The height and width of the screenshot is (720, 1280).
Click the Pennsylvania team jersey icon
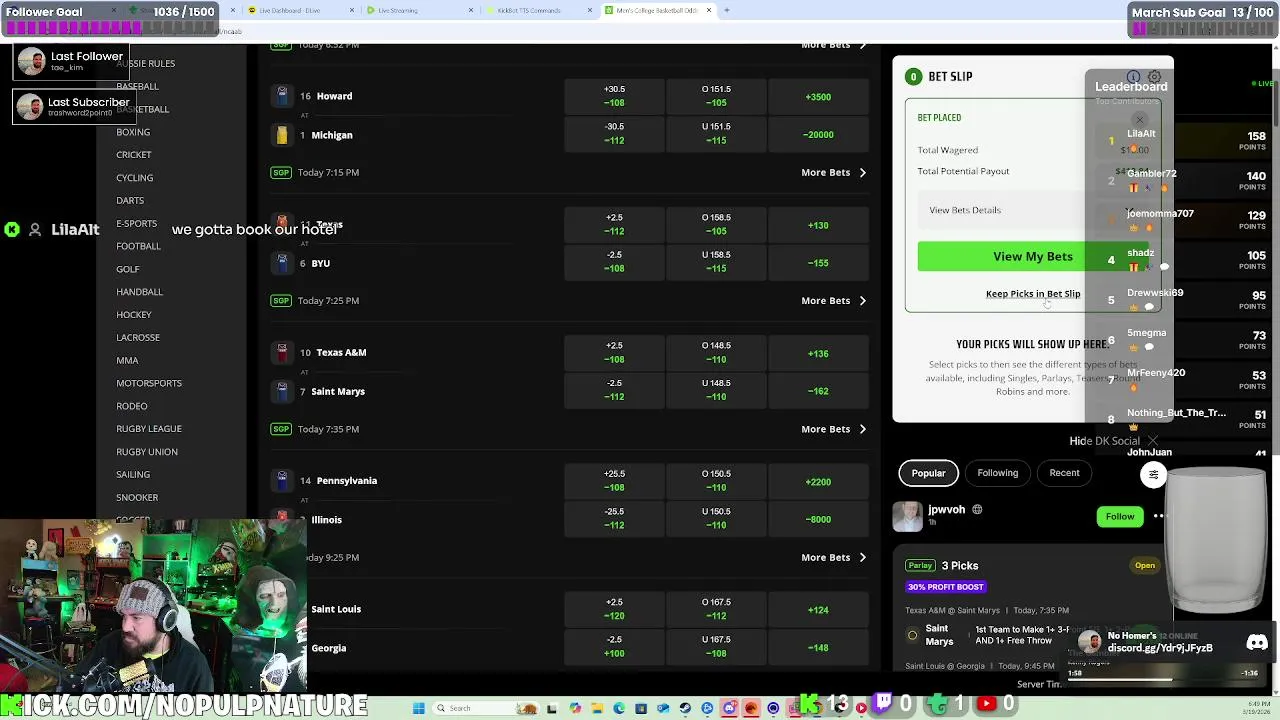tap(282, 481)
